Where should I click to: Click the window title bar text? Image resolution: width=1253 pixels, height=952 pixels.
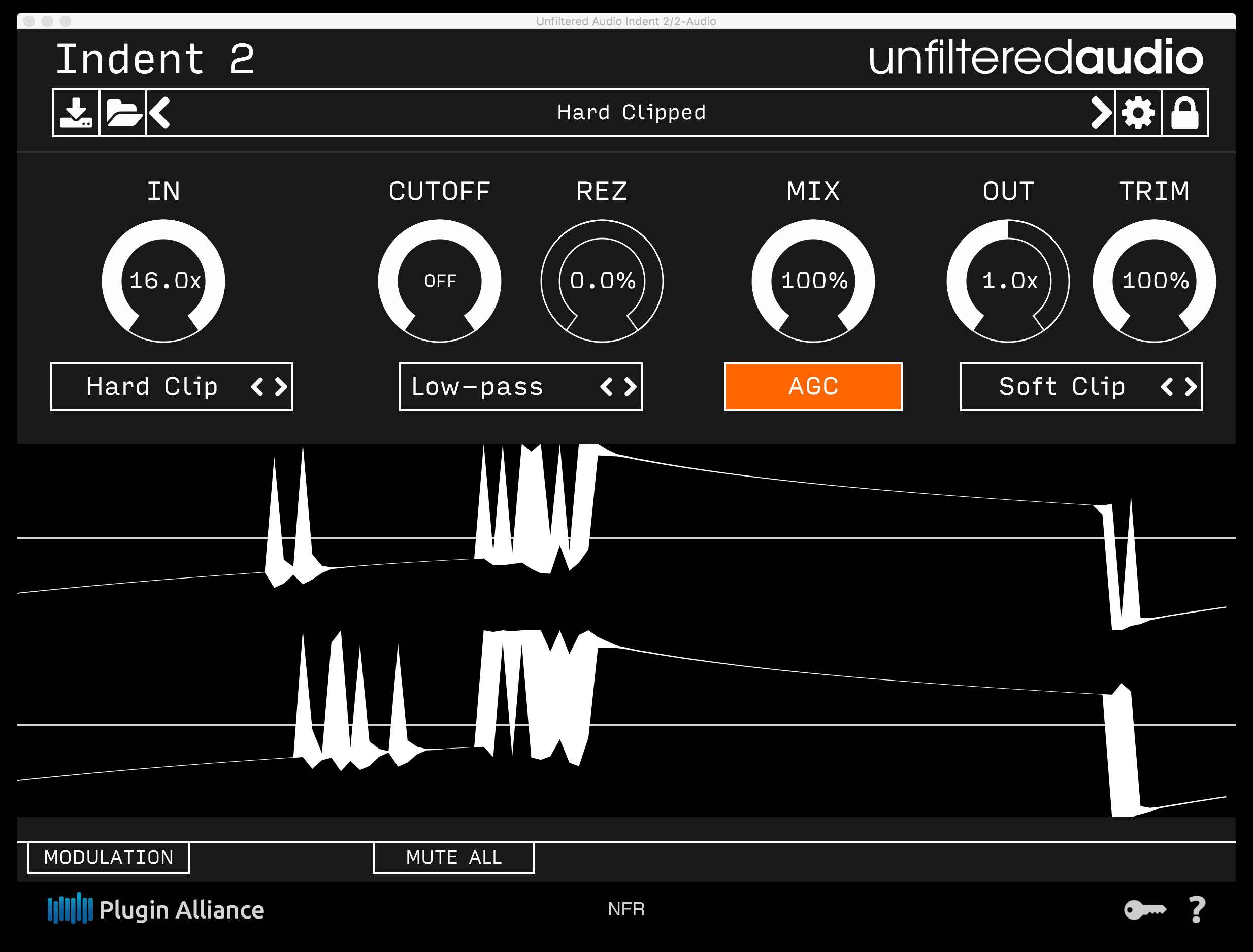(x=626, y=21)
